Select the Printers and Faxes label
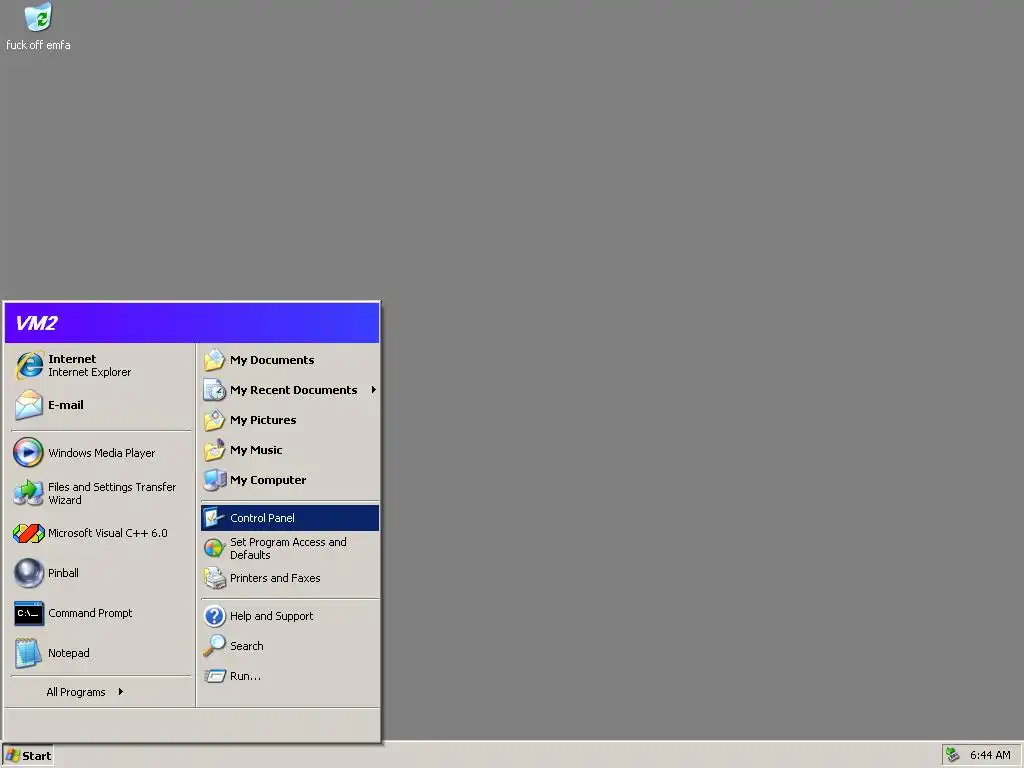This screenshot has height=768, width=1024. tap(275, 578)
